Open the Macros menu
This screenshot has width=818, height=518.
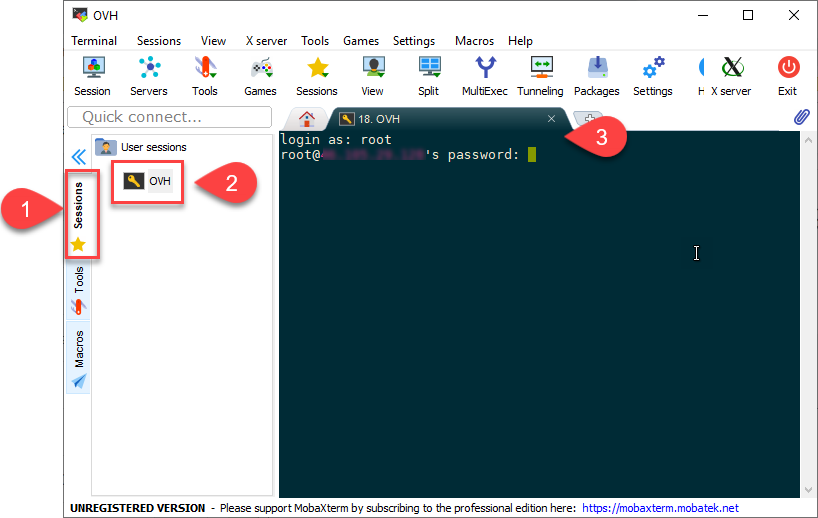click(x=474, y=41)
